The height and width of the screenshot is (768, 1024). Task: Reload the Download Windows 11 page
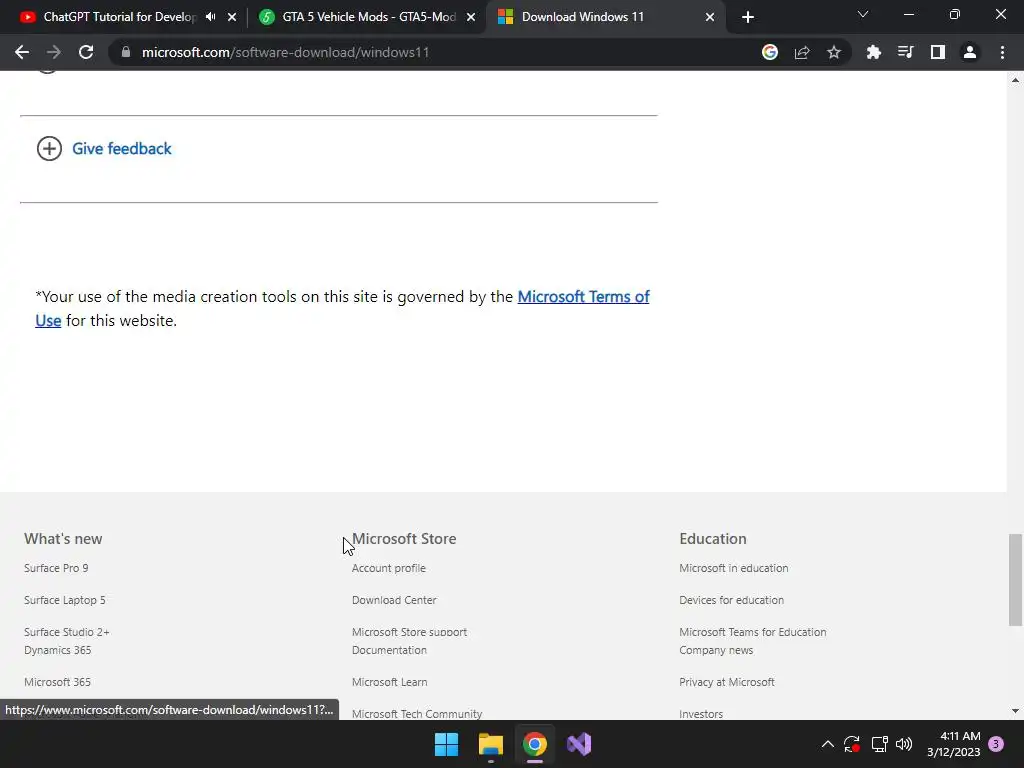(86, 52)
